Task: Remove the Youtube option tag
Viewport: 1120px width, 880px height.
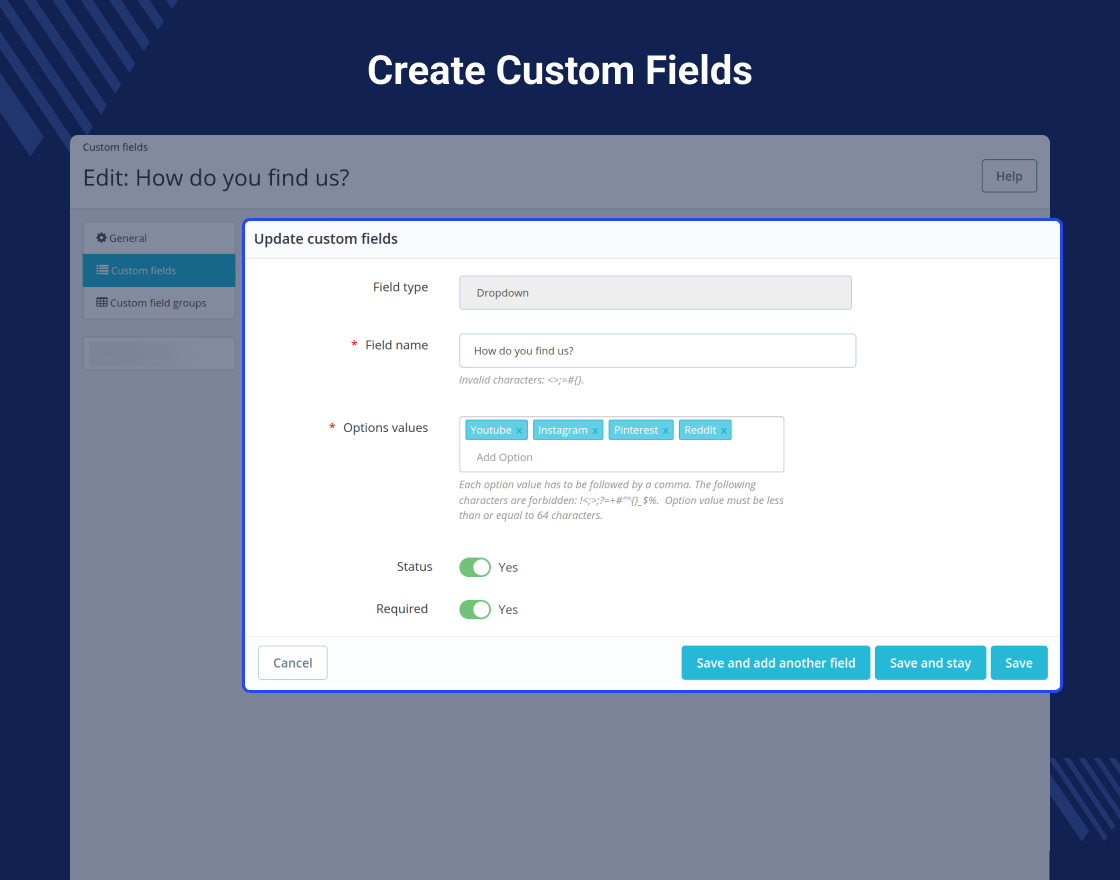Action: tap(519, 431)
